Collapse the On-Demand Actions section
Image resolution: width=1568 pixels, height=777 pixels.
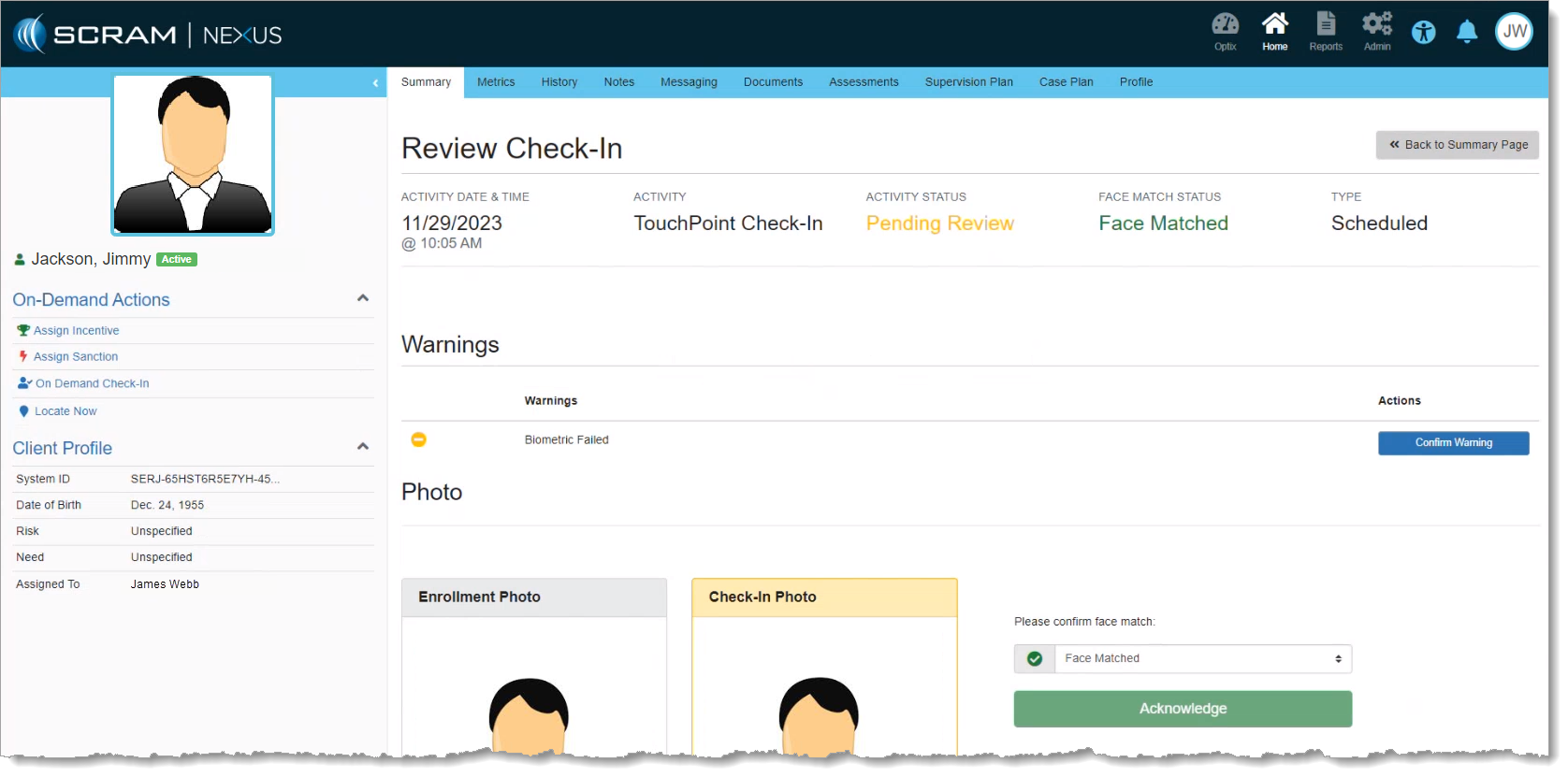click(x=363, y=298)
